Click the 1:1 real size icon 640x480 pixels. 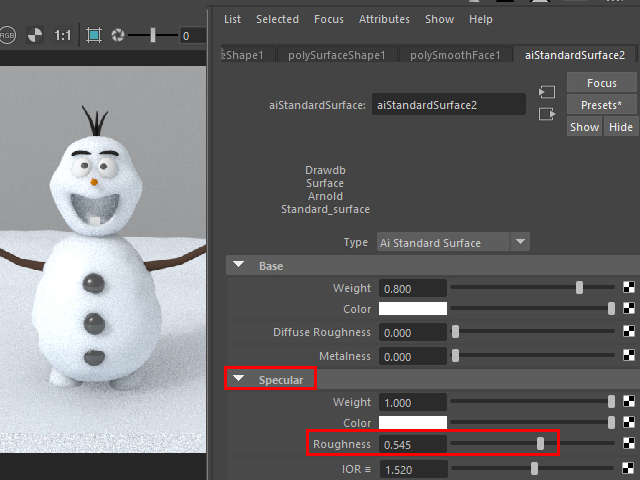[x=63, y=35]
